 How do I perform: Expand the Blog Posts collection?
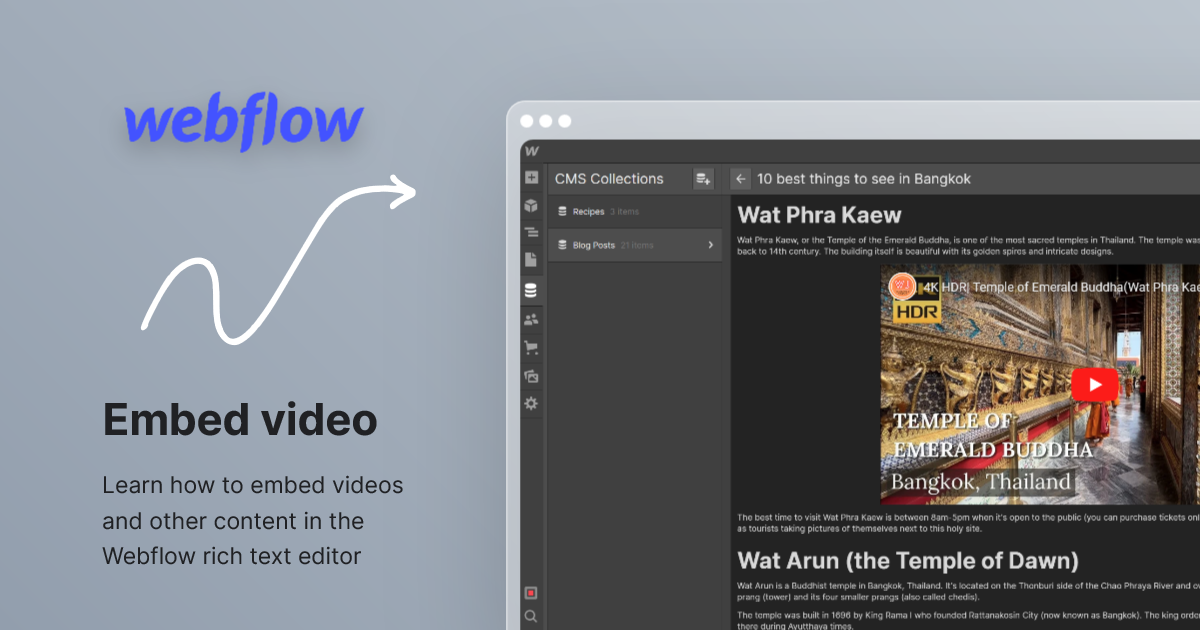tap(711, 245)
